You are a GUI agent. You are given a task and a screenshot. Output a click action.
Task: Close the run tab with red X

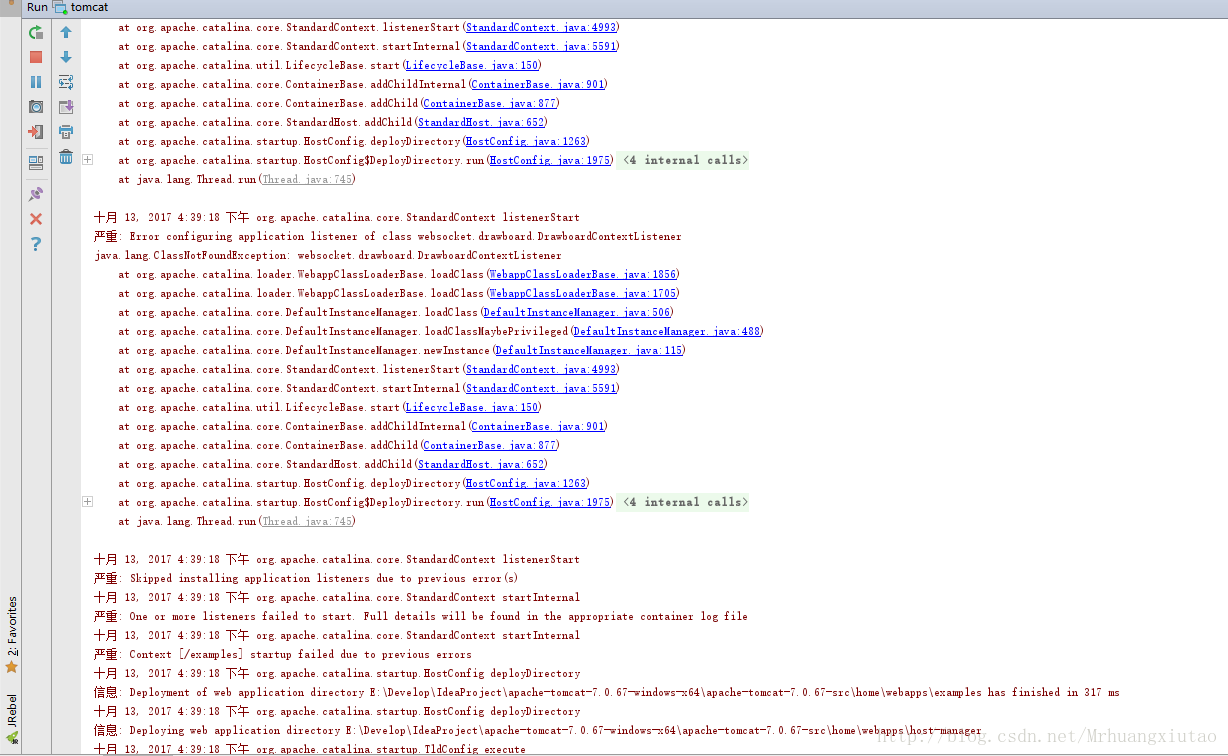click(x=36, y=219)
